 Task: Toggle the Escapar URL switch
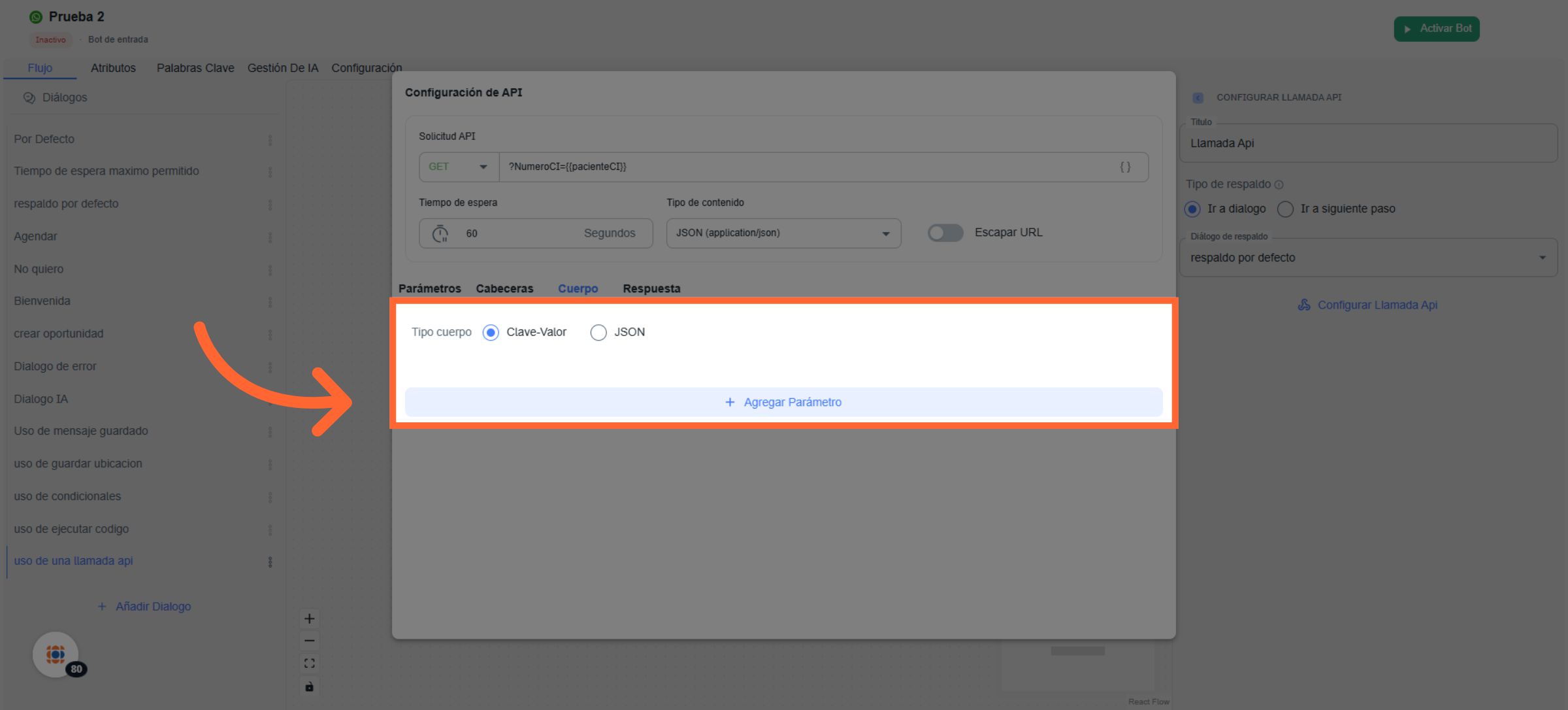945,233
